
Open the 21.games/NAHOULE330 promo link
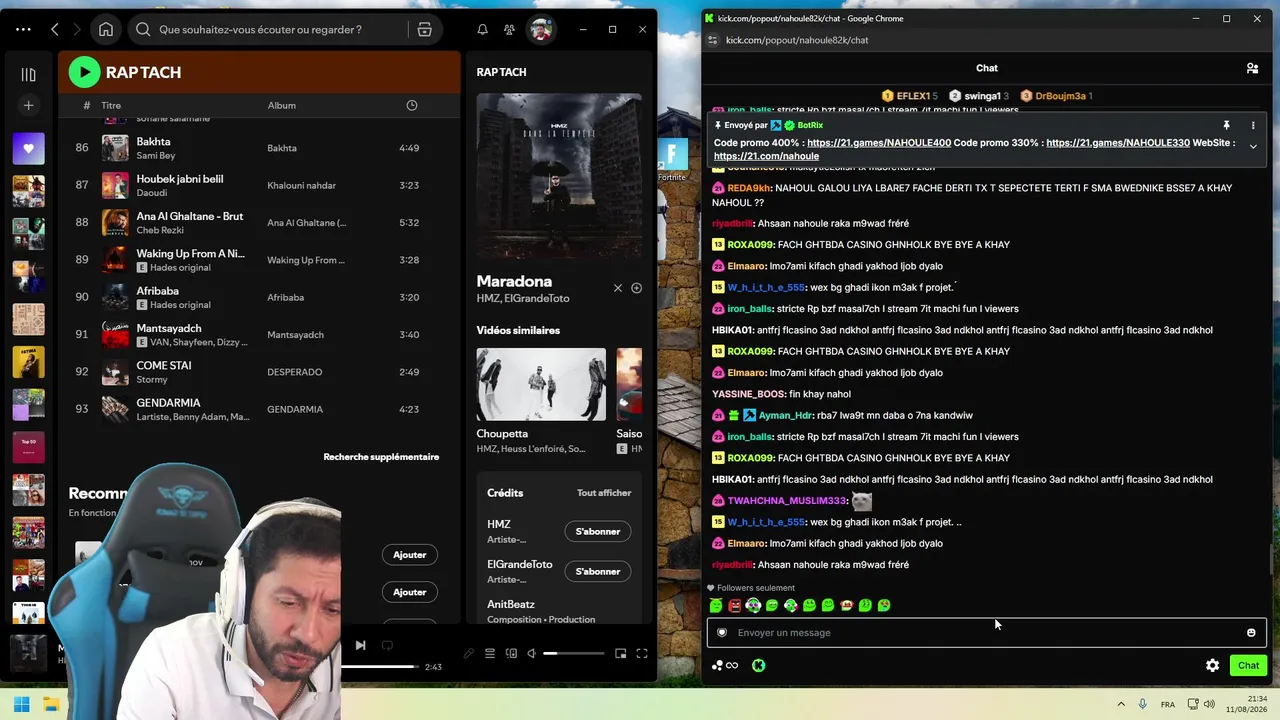pyautogui.click(x=1118, y=143)
